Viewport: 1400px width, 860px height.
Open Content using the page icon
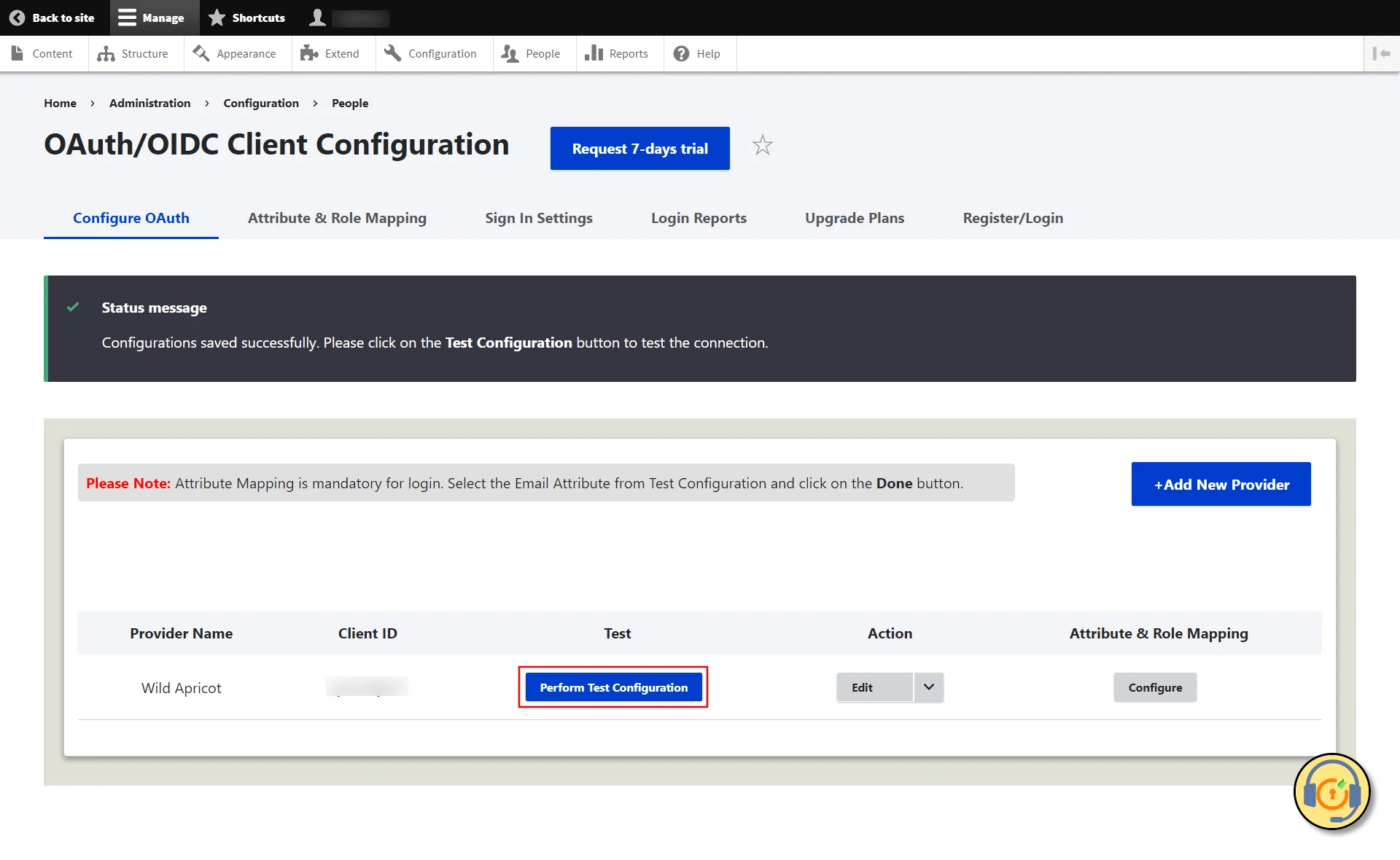coord(17,52)
